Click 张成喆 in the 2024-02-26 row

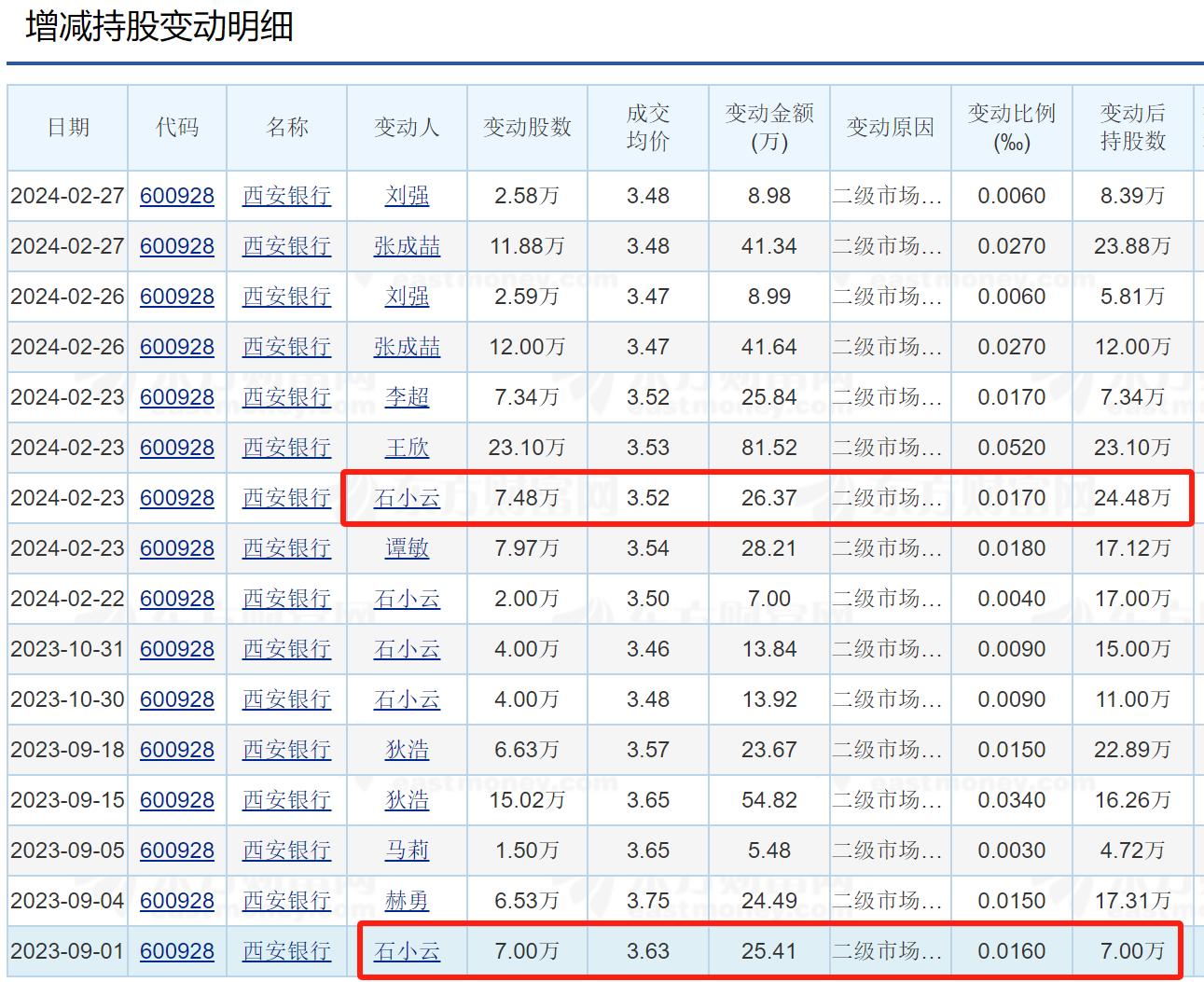coord(407,347)
